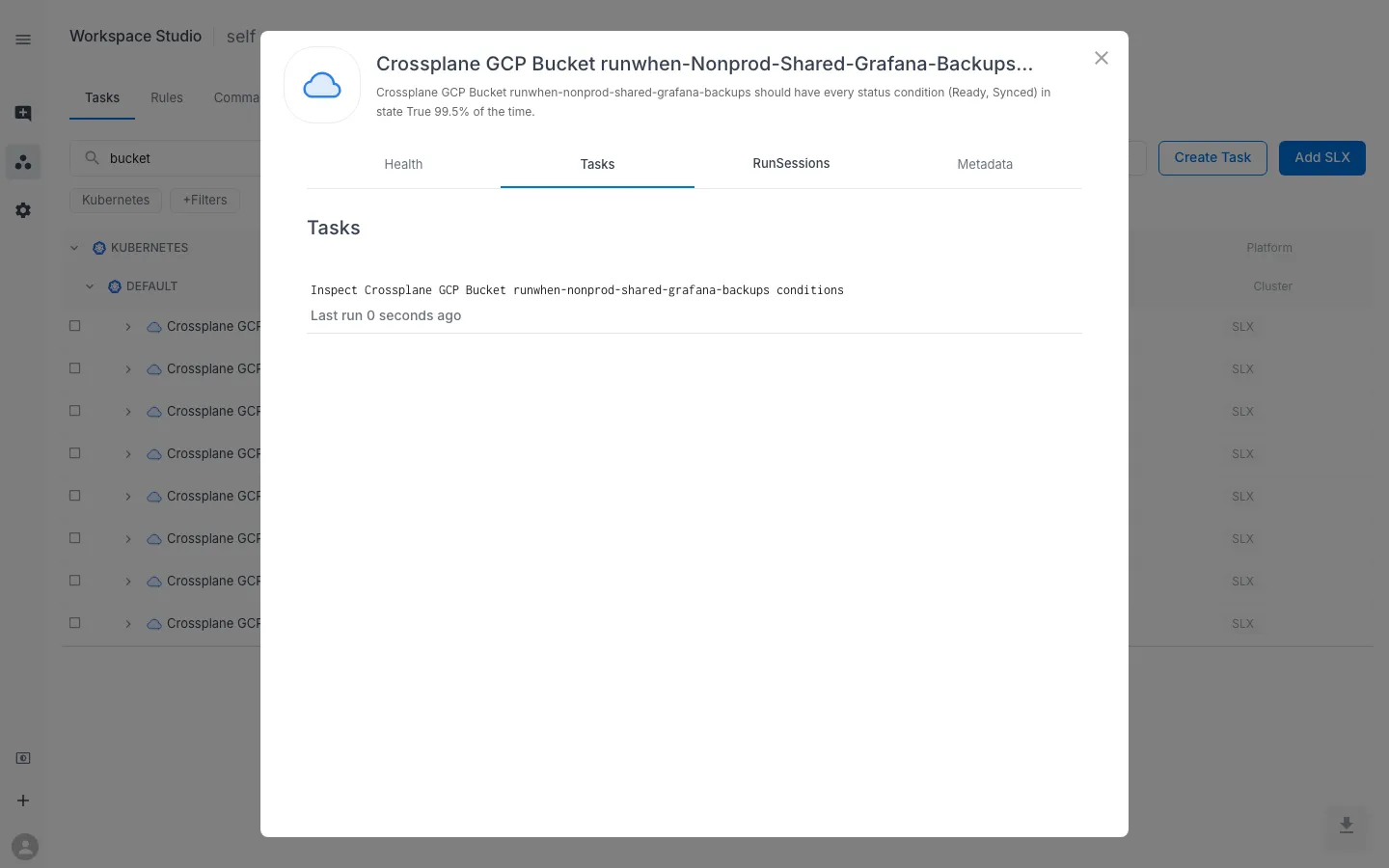The width and height of the screenshot is (1389, 868).
Task: Click the display panel icon above plus
Action: pyautogui.click(x=23, y=758)
